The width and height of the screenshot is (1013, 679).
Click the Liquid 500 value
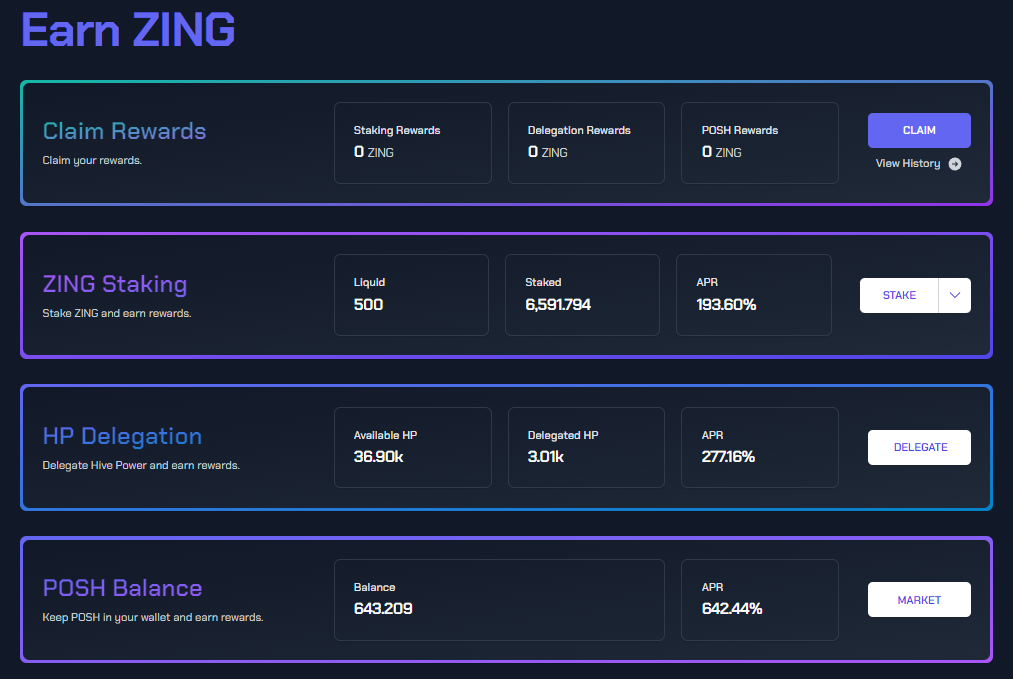tap(368, 304)
